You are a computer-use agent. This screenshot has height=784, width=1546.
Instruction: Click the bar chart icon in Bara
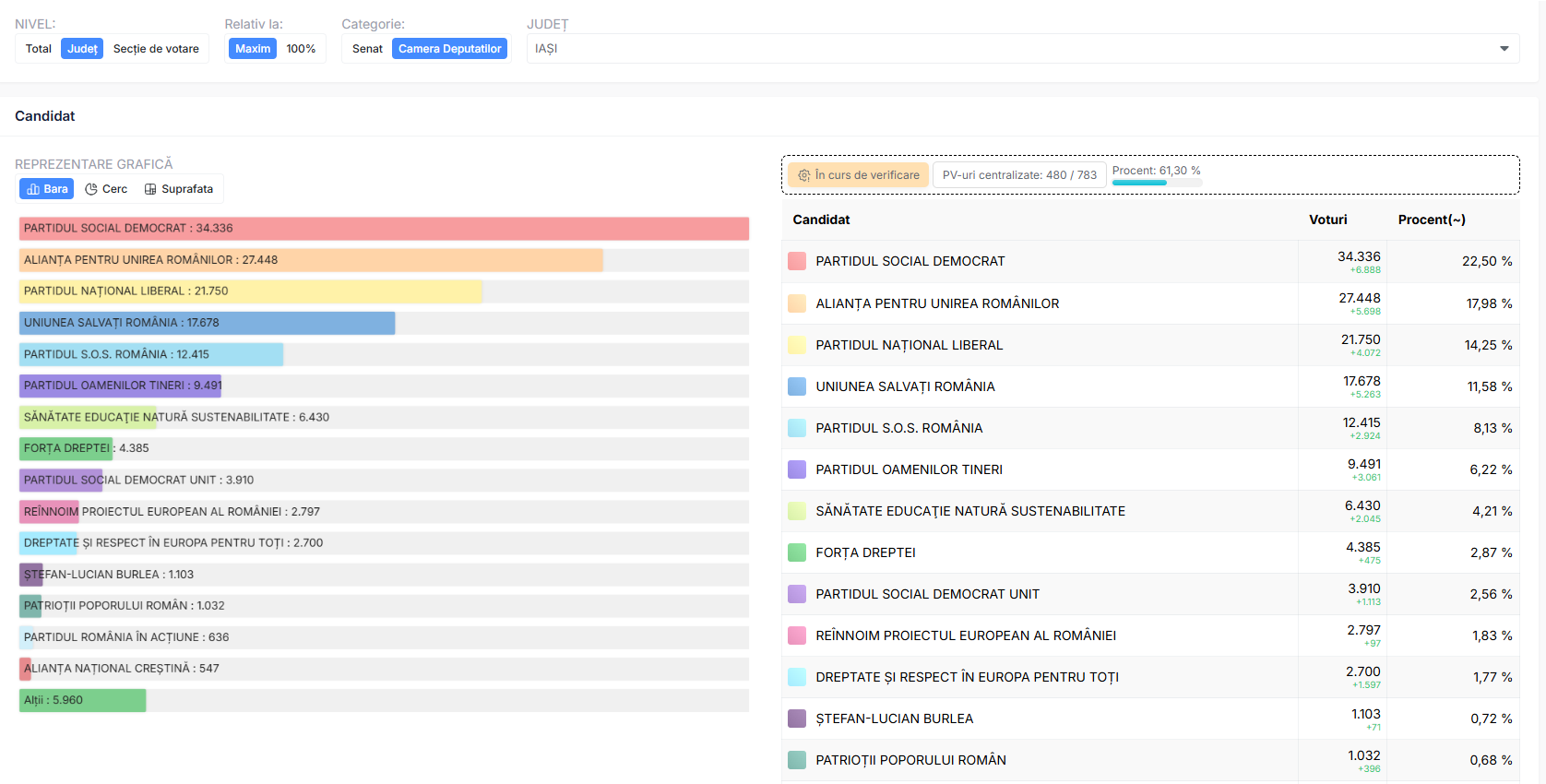pyautogui.click(x=33, y=189)
